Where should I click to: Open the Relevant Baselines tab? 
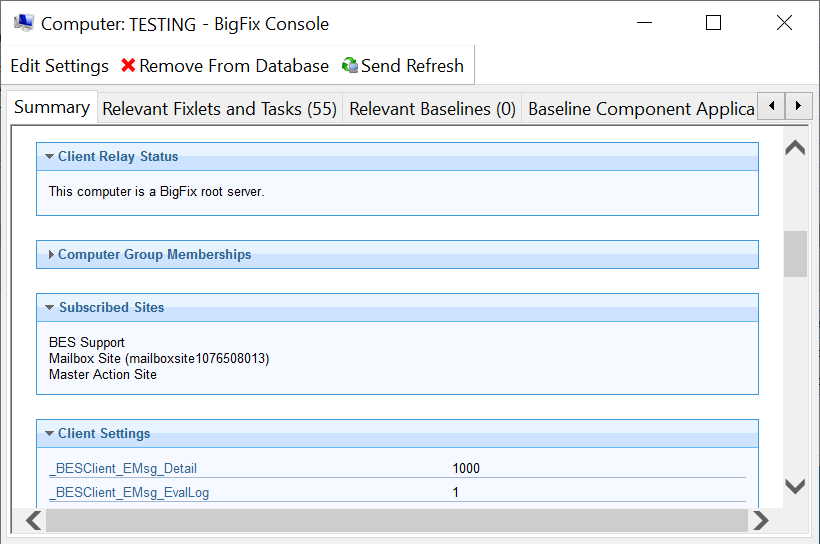pyautogui.click(x=432, y=109)
